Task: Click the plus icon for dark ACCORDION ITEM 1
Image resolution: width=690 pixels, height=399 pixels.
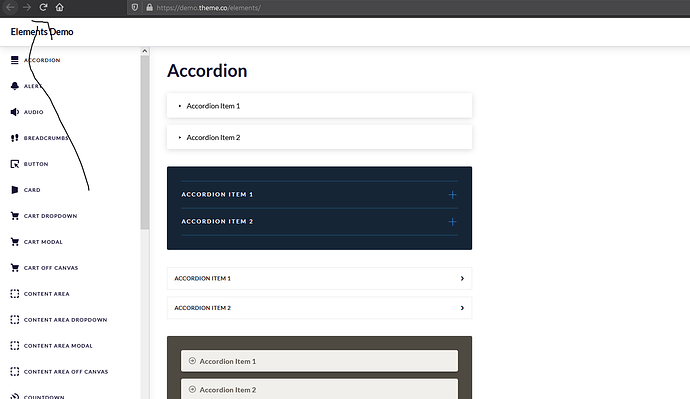Action: (452, 194)
